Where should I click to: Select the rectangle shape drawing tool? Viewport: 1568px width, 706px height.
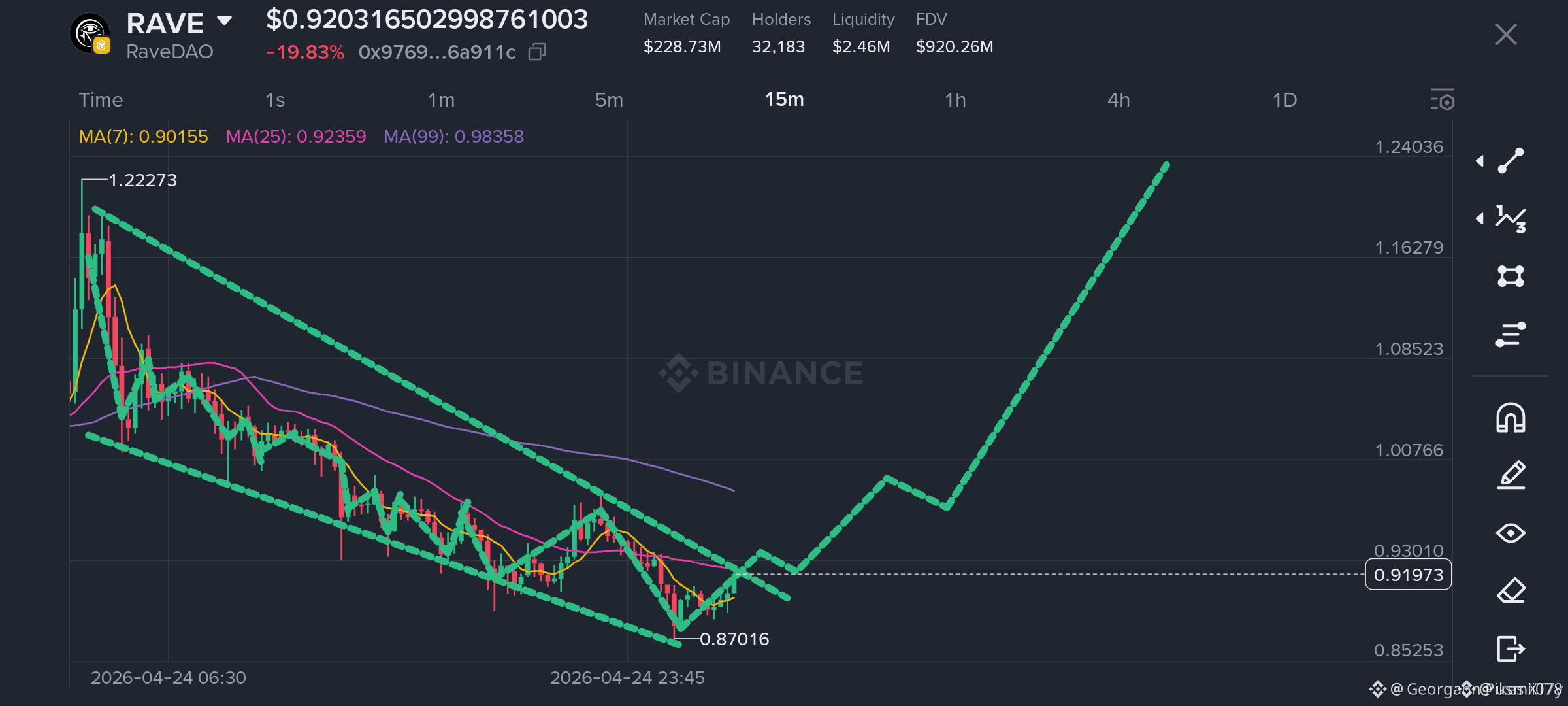pos(1511,276)
